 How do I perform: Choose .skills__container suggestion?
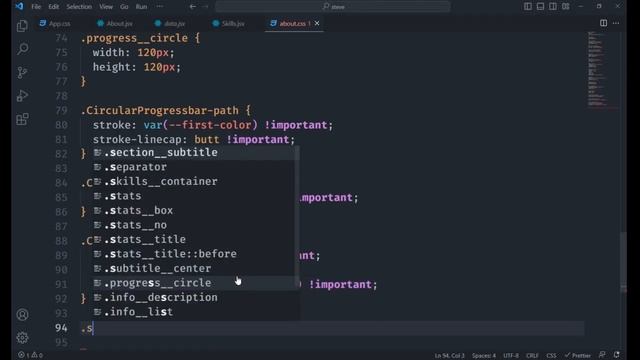(x=194, y=181)
